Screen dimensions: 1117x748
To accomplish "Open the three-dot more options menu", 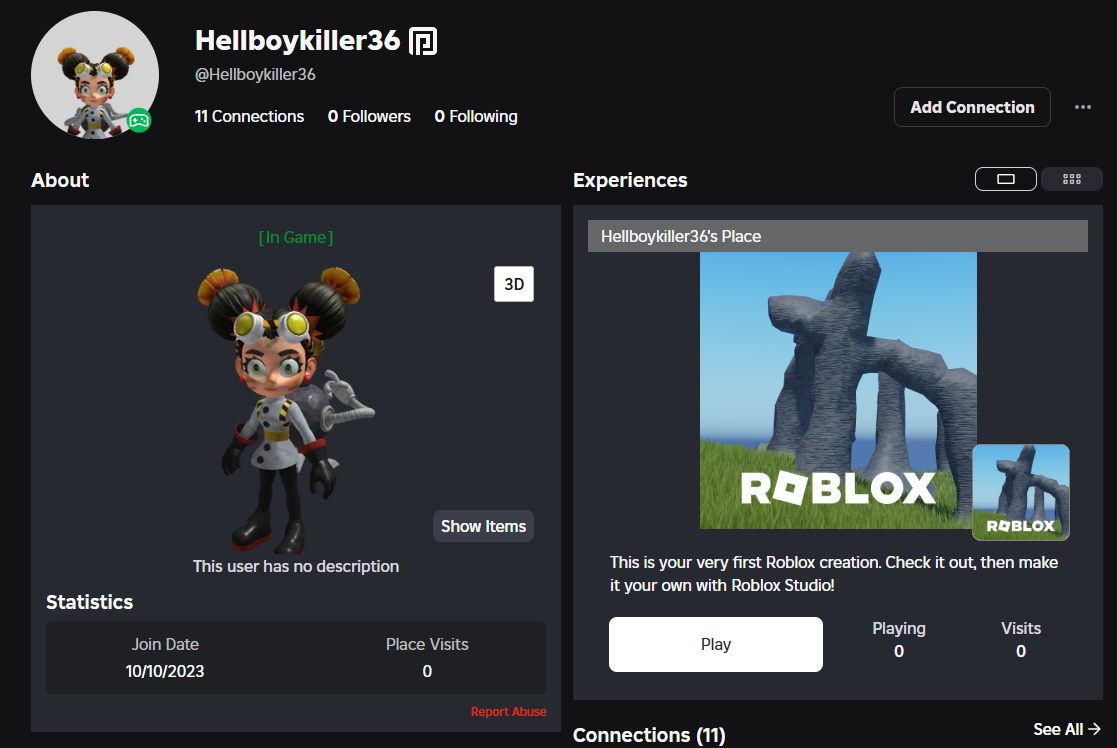I will click(x=1083, y=107).
